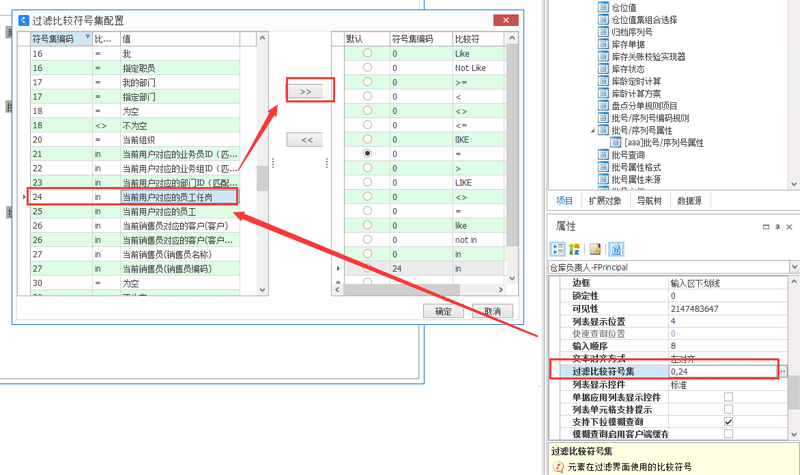Switch to the 数据源 tab
Screen dimensions: 800x475
pos(689,201)
